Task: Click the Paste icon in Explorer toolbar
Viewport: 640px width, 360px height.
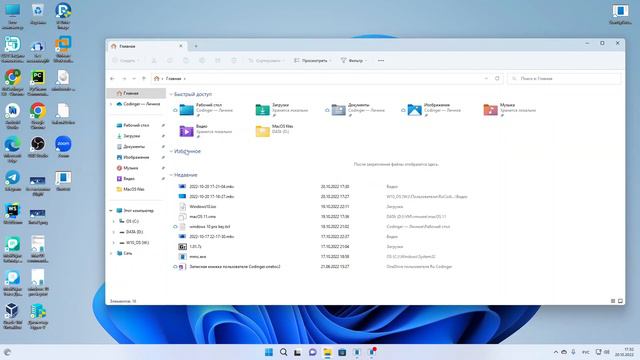Action: (x=186, y=60)
